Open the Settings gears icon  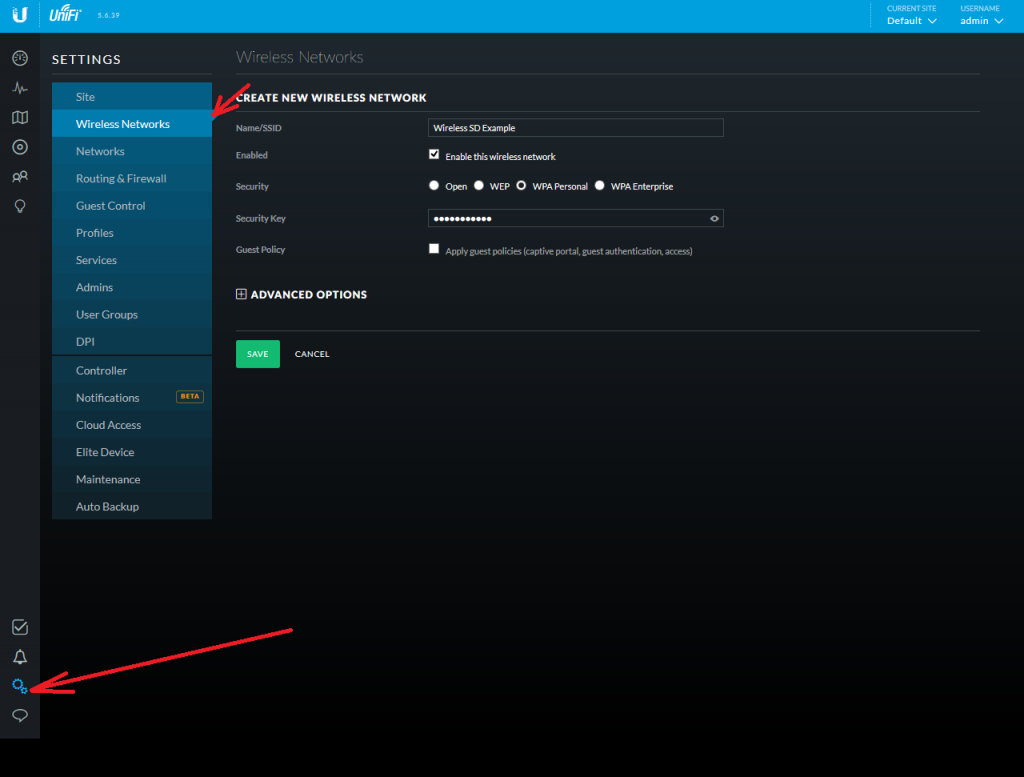pos(20,686)
